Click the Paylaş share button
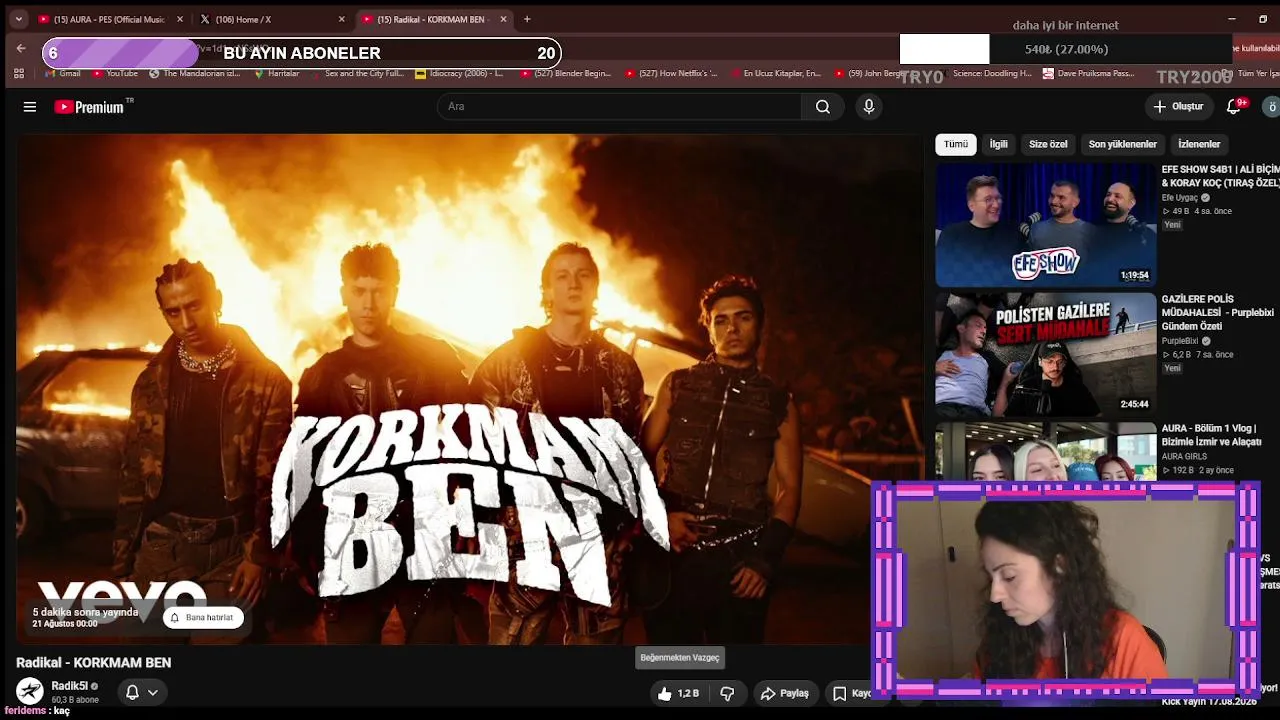The width and height of the screenshot is (1280, 720). point(785,693)
